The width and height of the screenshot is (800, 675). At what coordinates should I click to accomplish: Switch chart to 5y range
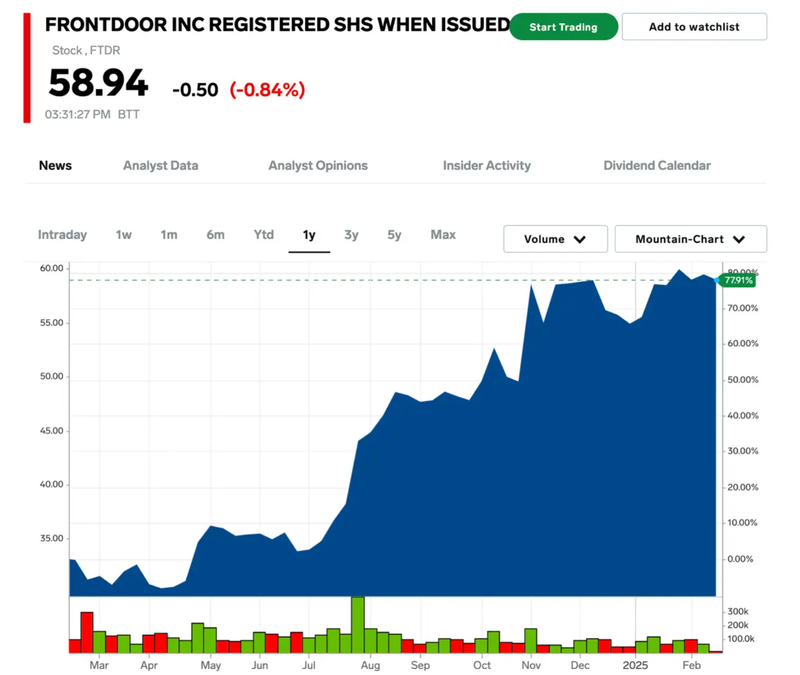(395, 235)
